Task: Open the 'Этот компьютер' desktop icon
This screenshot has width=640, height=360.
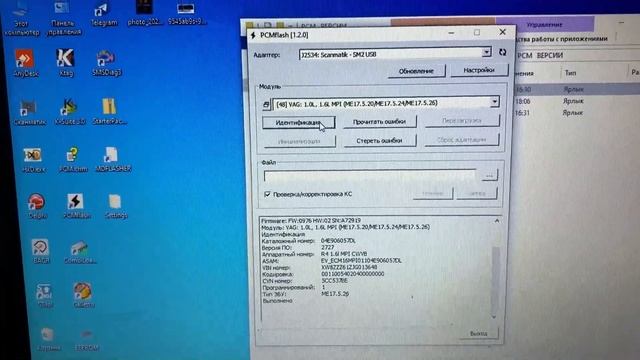Action: point(21,18)
